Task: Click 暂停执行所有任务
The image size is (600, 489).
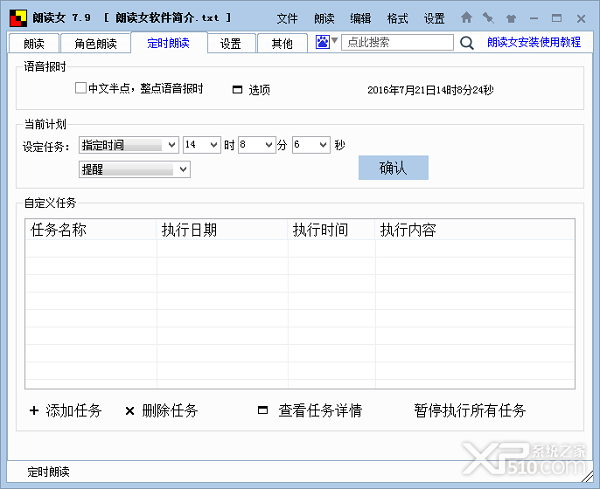Action: [470, 411]
